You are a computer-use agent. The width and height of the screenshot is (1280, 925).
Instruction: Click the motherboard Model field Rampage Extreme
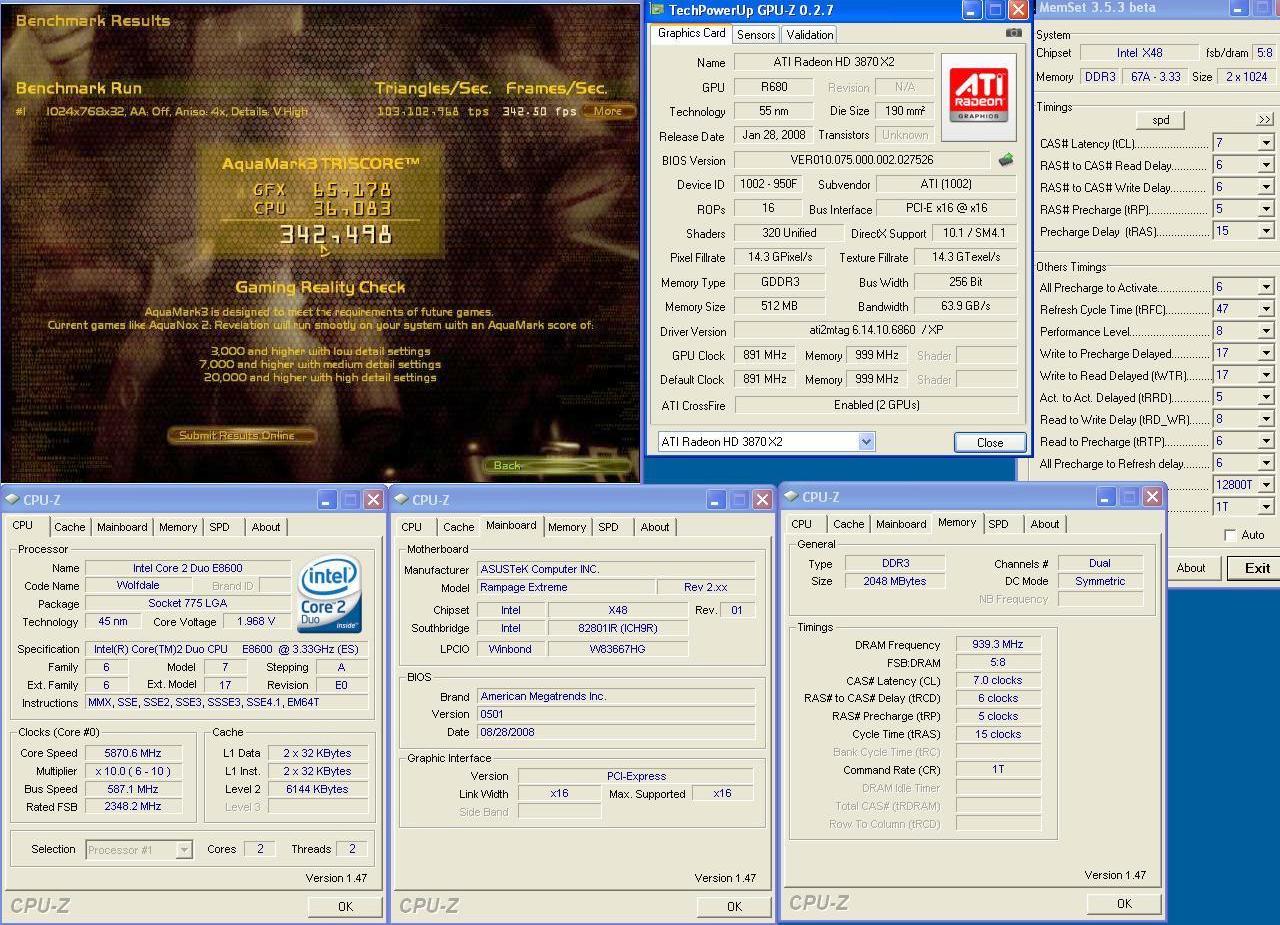click(x=566, y=587)
